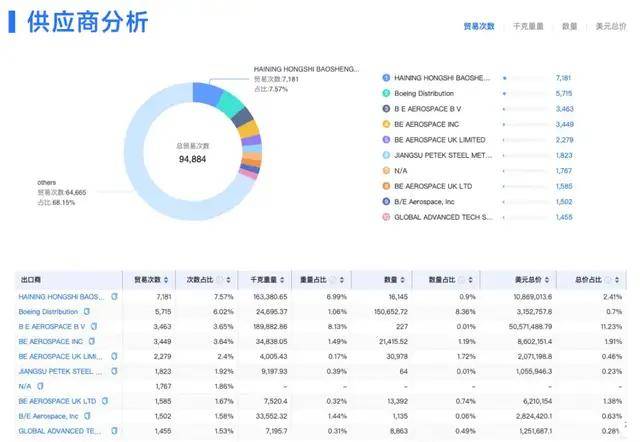Click the yellow BE AEROSPACE INC donut slice
640x442 pixels.
point(248,130)
